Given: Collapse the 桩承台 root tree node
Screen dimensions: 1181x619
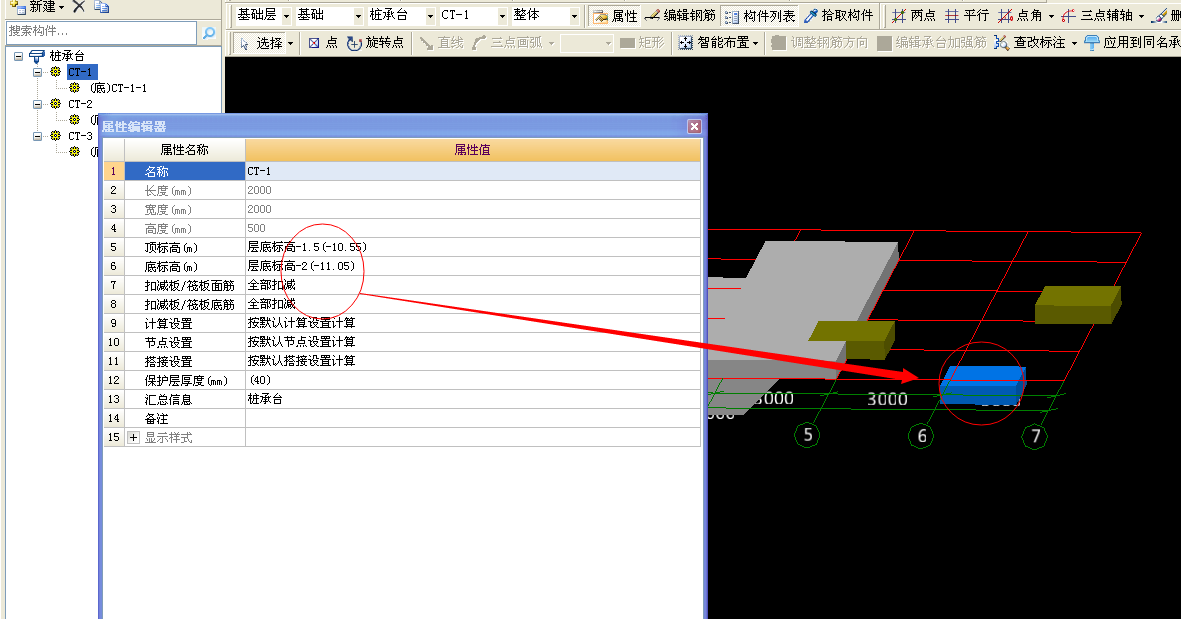Looking at the screenshot, I should click(x=18, y=56).
